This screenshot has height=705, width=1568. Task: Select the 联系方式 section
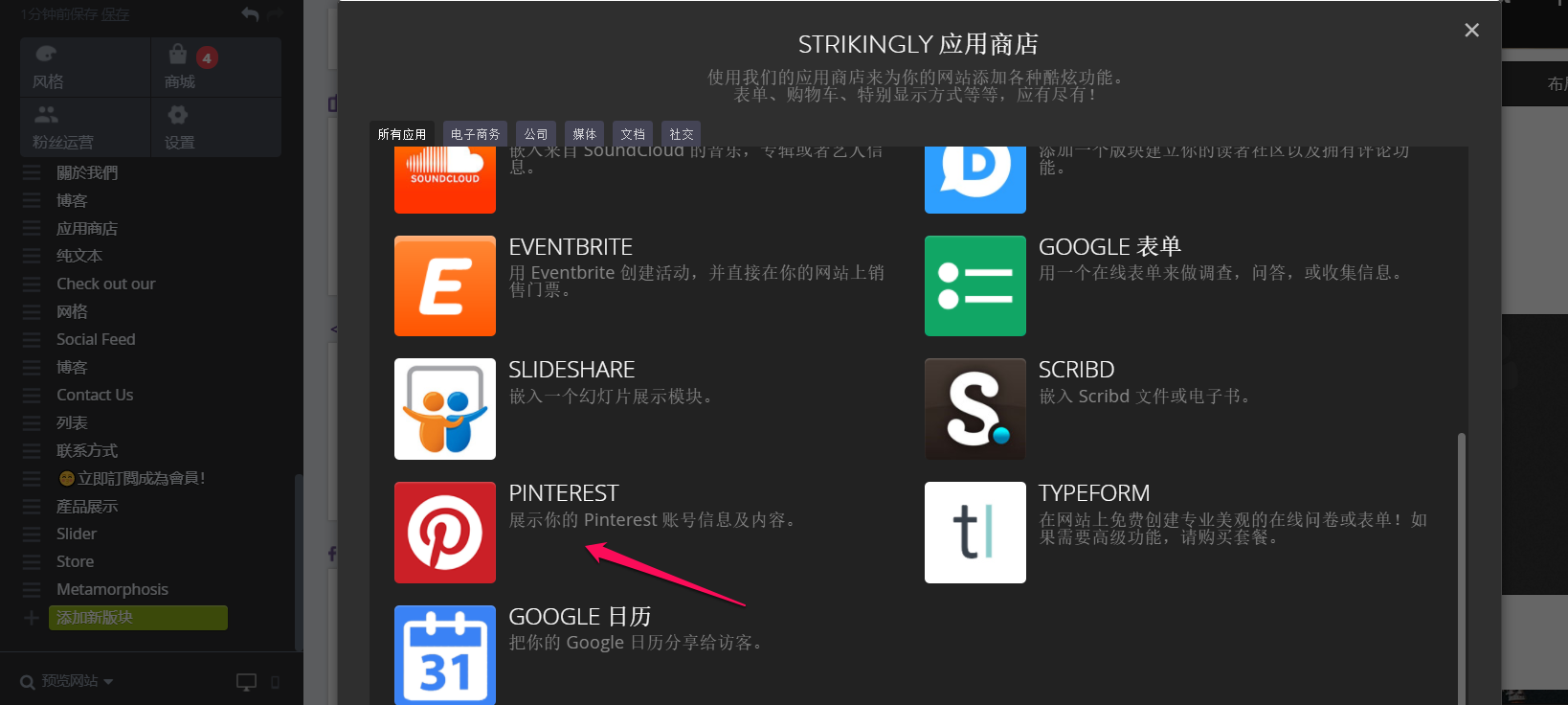click(x=87, y=450)
